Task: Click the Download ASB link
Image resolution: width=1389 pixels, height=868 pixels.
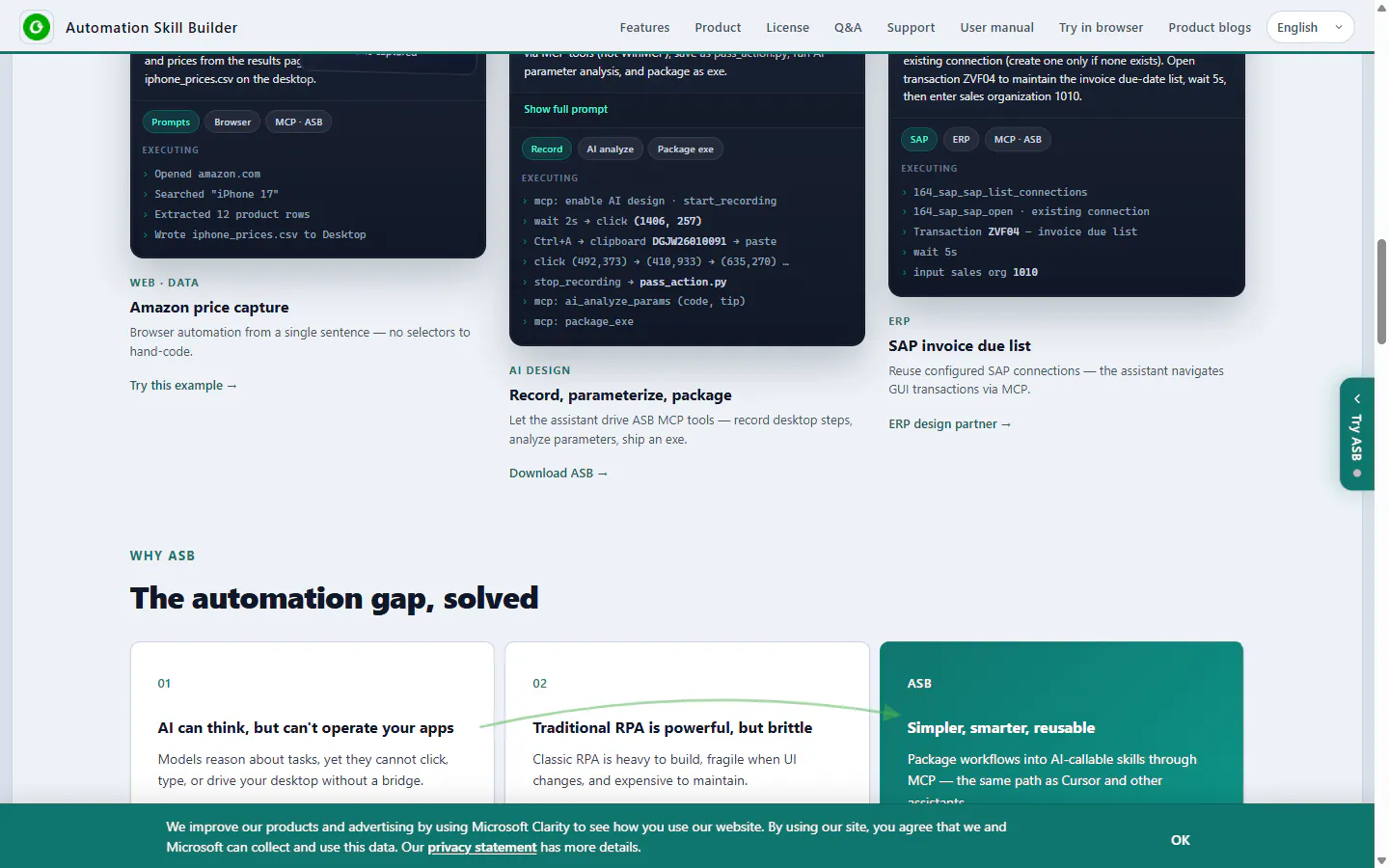Action: [x=558, y=473]
